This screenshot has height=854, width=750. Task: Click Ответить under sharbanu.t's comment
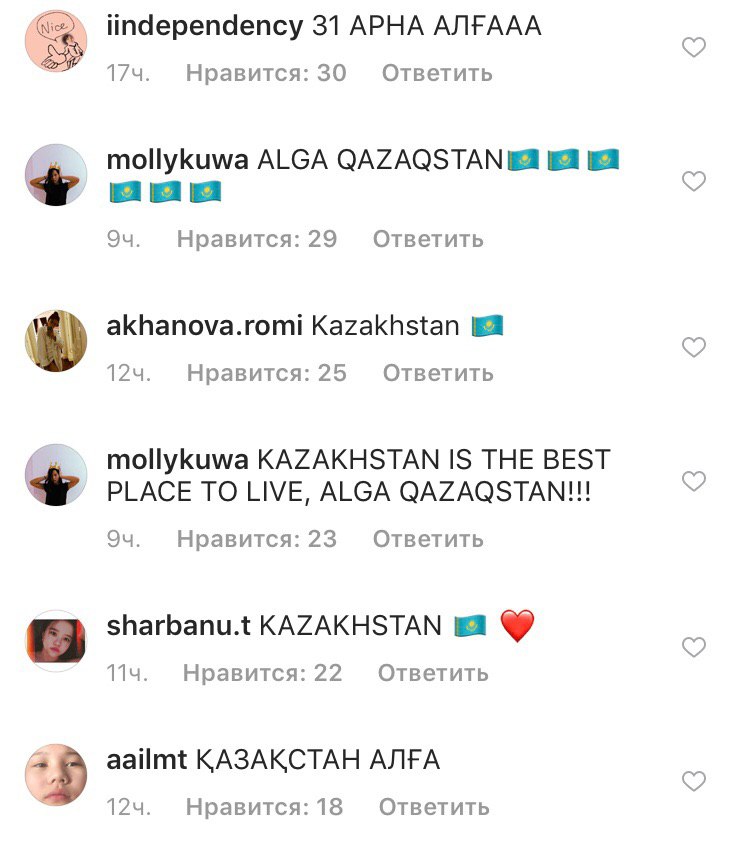[x=433, y=673]
